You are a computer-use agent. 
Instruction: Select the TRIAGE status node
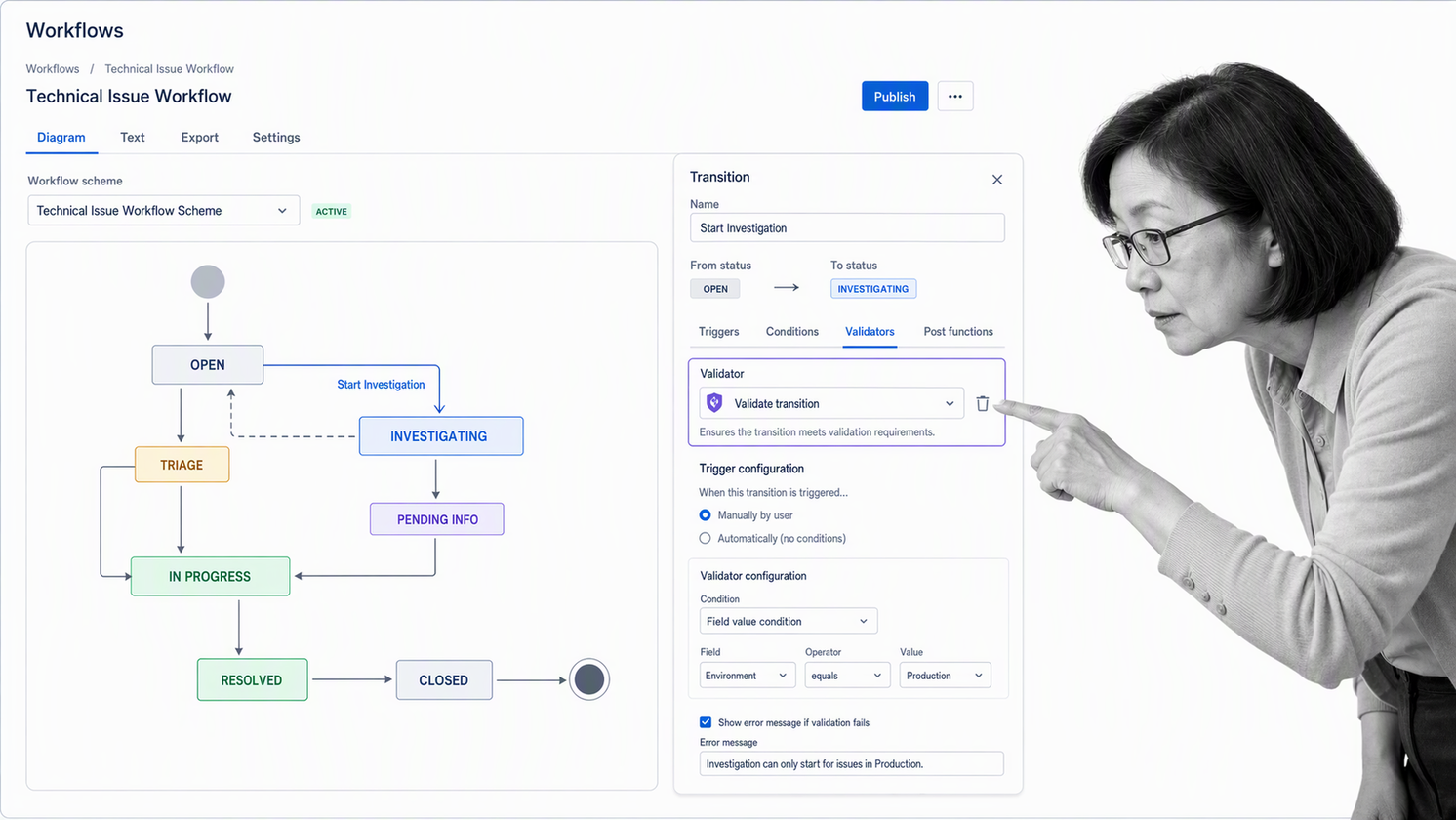coord(182,465)
